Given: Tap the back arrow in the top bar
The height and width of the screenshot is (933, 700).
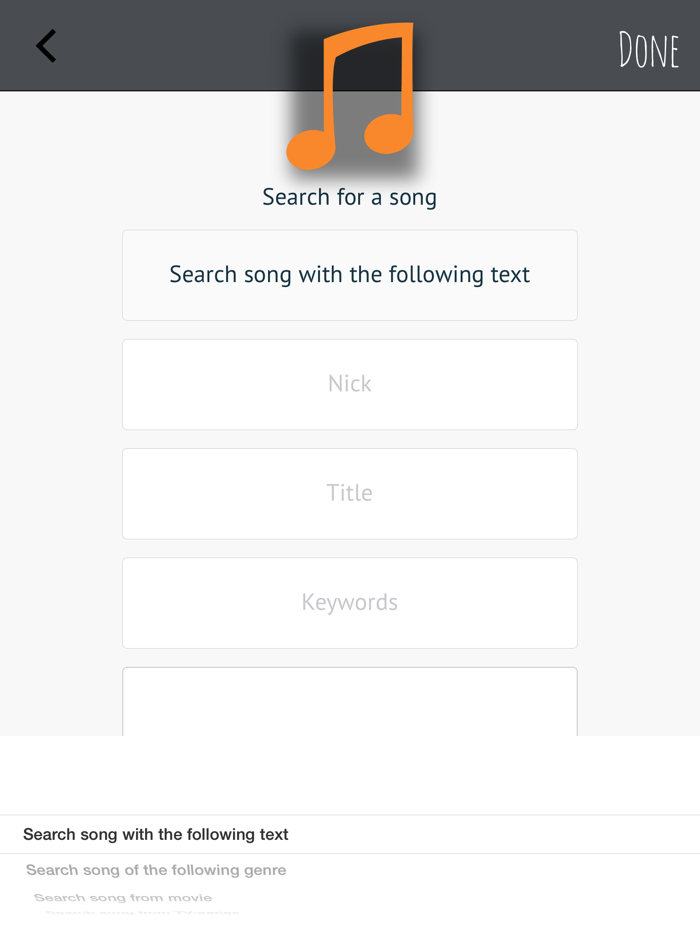Looking at the screenshot, I should [45, 45].
